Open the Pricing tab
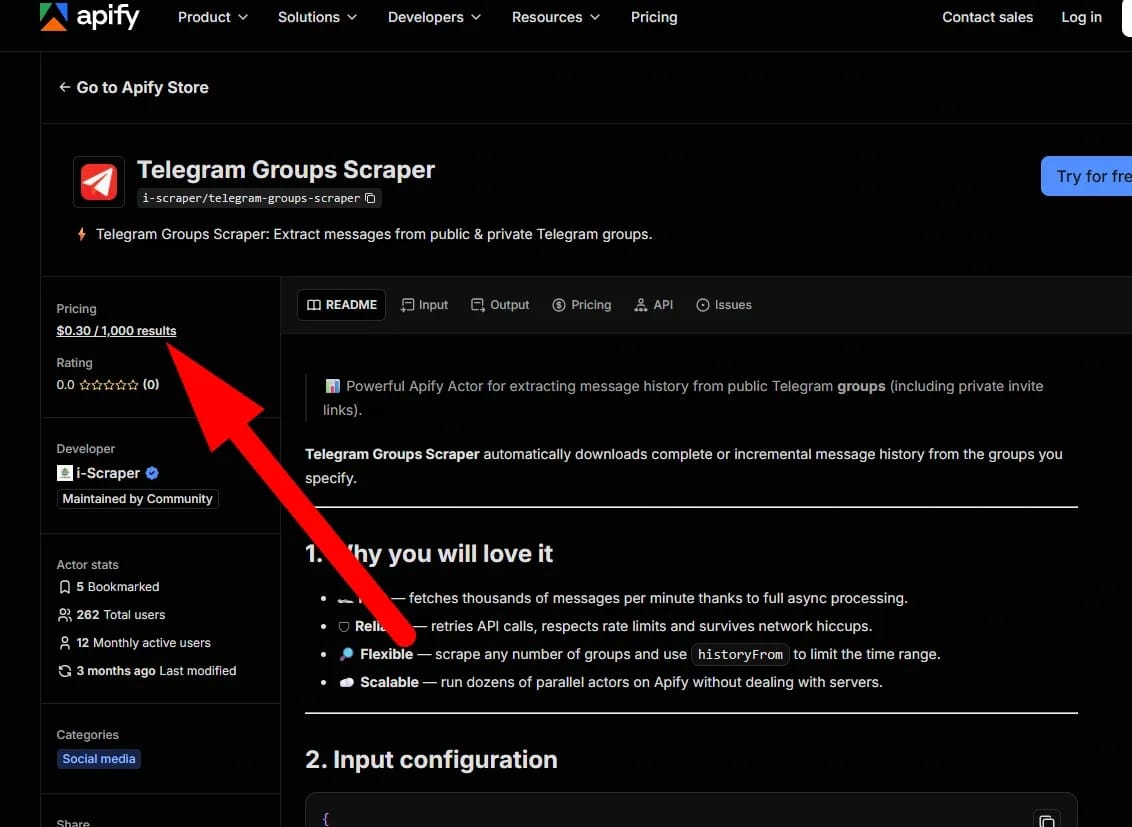1132x827 pixels. [581, 305]
